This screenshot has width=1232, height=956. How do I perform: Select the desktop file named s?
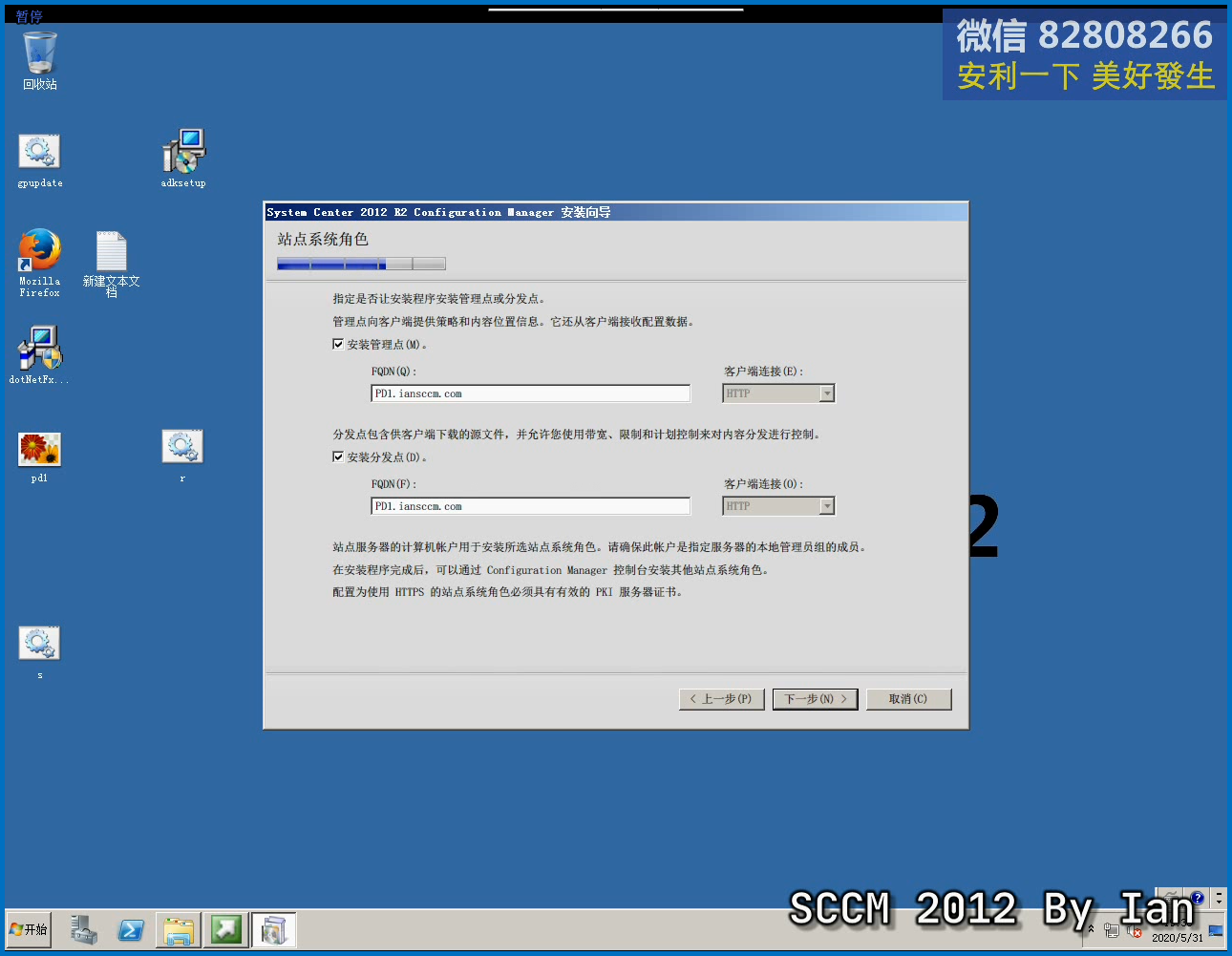click(x=39, y=652)
